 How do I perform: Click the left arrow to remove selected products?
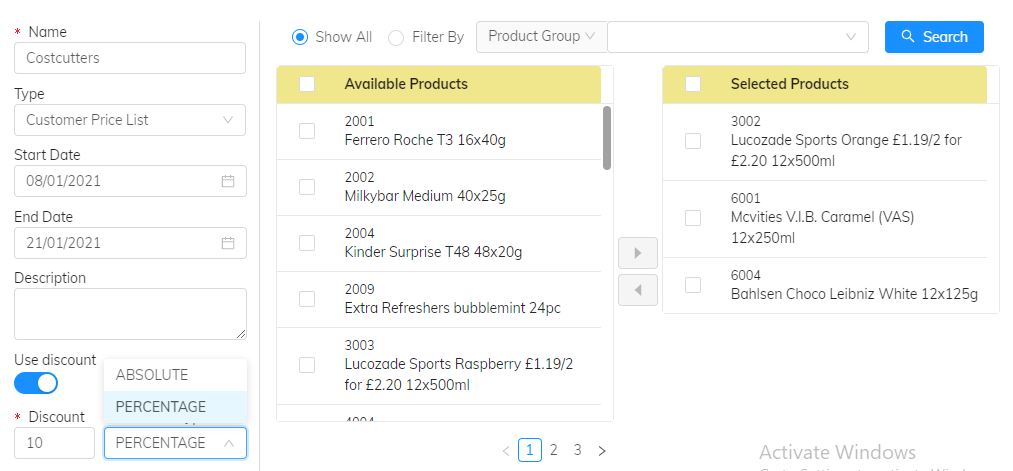(x=638, y=290)
